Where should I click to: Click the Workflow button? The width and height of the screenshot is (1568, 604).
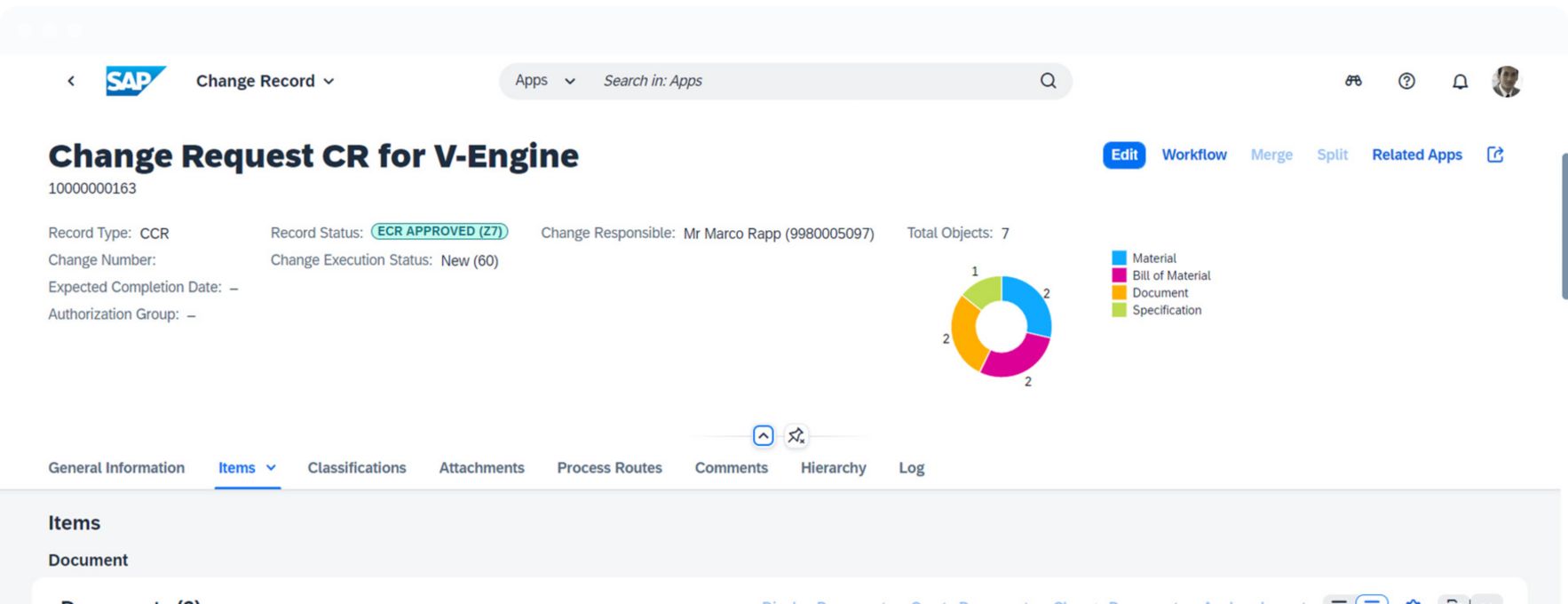[1193, 155]
